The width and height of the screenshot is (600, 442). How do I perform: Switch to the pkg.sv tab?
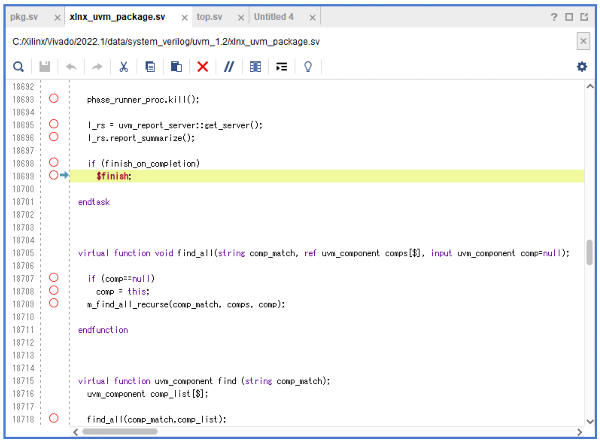click(x=24, y=17)
